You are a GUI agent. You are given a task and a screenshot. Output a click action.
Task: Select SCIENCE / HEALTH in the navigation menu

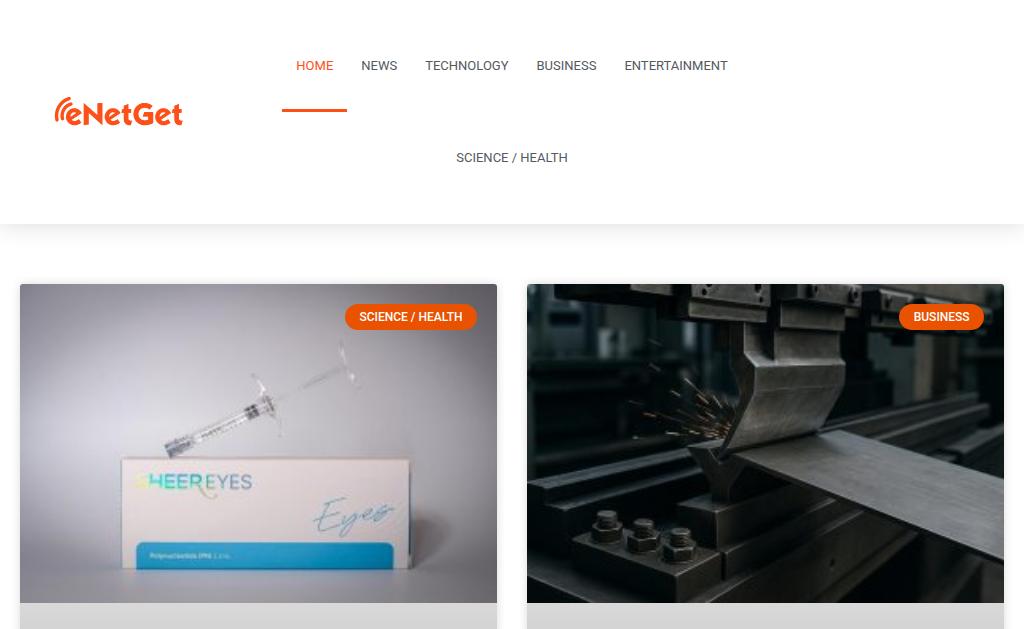point(511,157)
